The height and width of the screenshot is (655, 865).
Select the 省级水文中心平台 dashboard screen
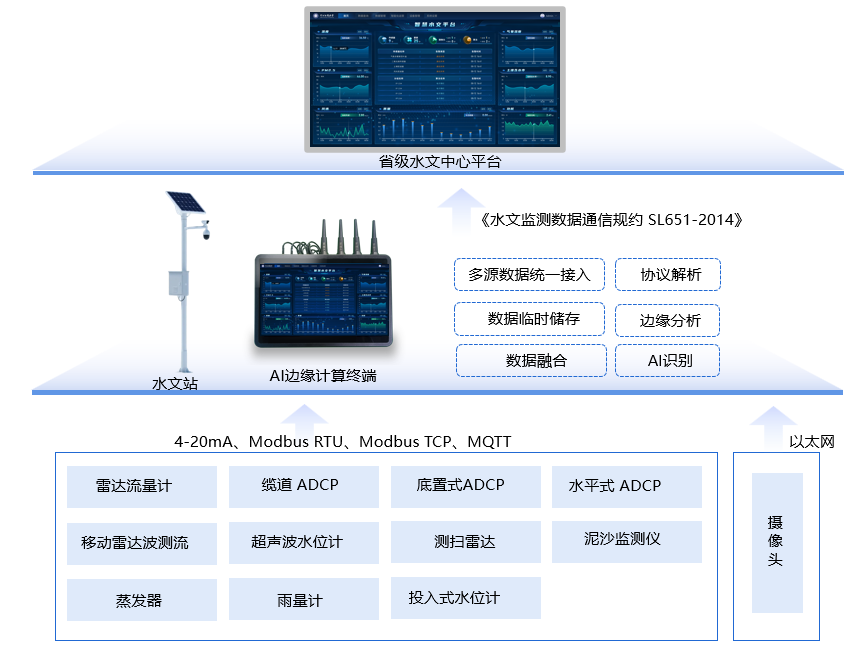pyautogui.click(x=435, y=78)
